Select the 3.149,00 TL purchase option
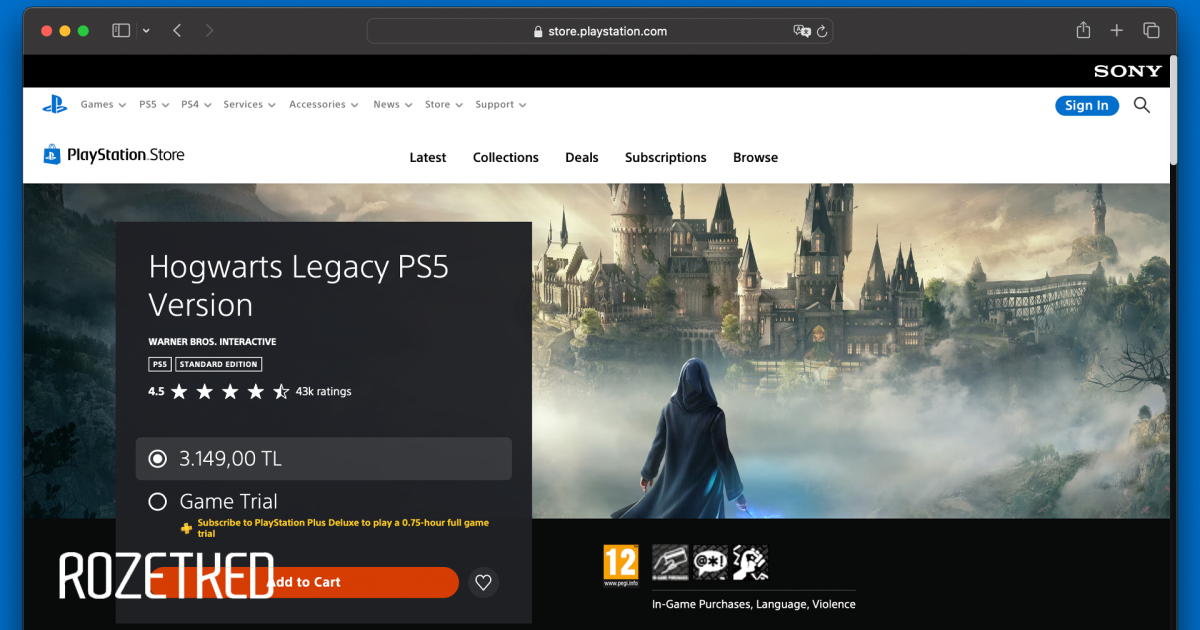 coord(157,459)
